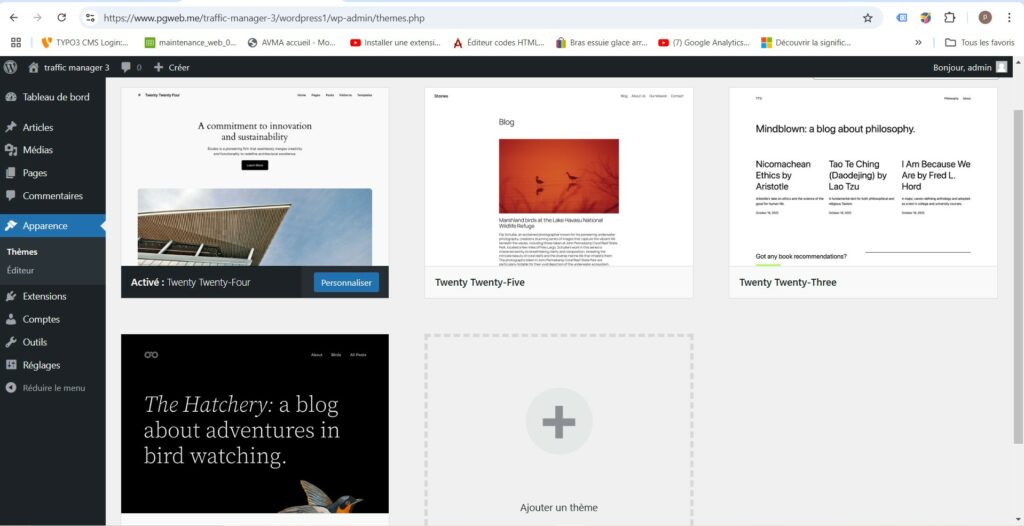The height and width of the screenshot is (526, 1024).
Task: Visit site traffic manager 3
Action: coord(69,67)
